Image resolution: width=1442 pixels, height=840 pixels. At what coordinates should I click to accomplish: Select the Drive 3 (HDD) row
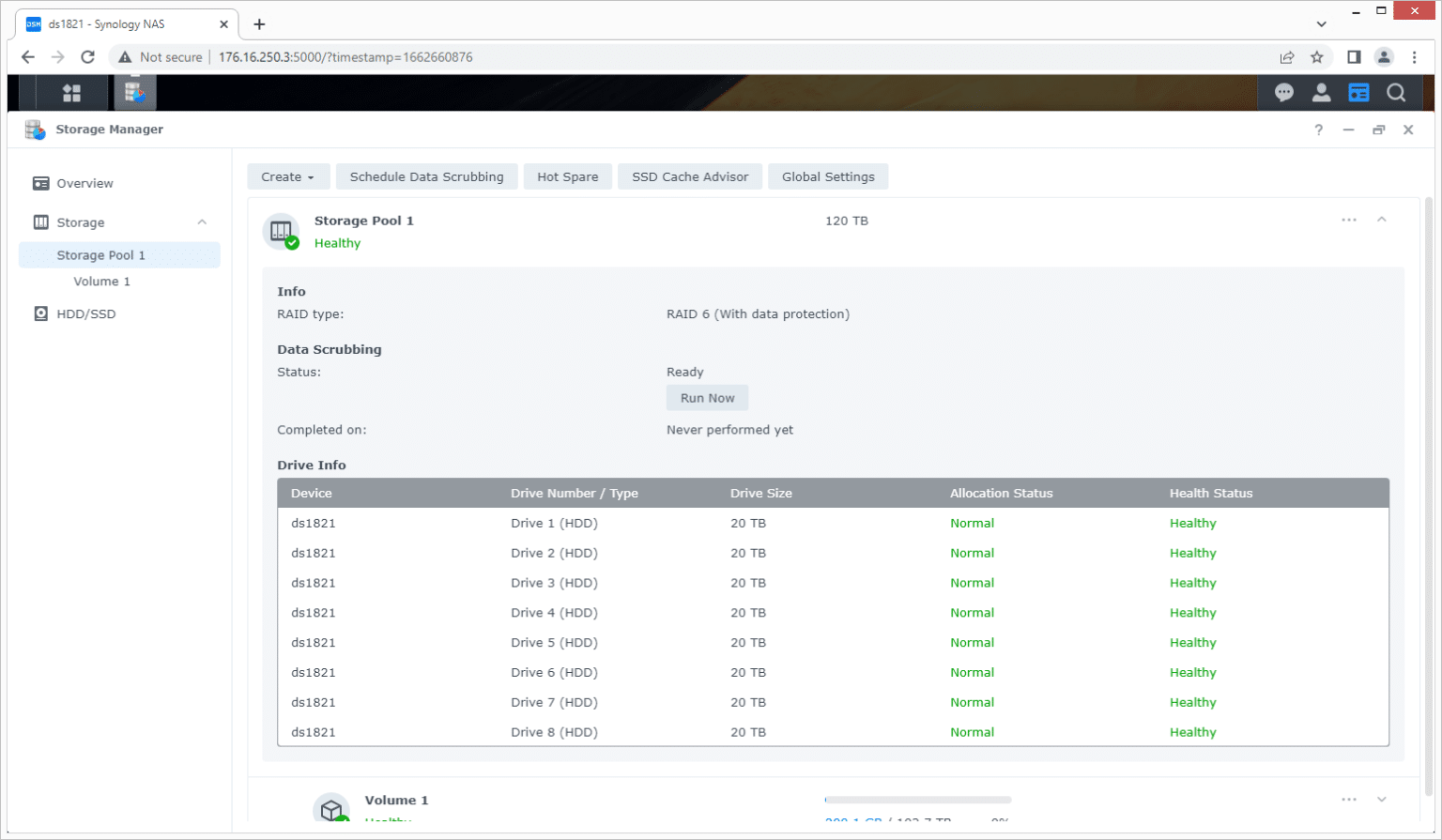click(833, 583)
